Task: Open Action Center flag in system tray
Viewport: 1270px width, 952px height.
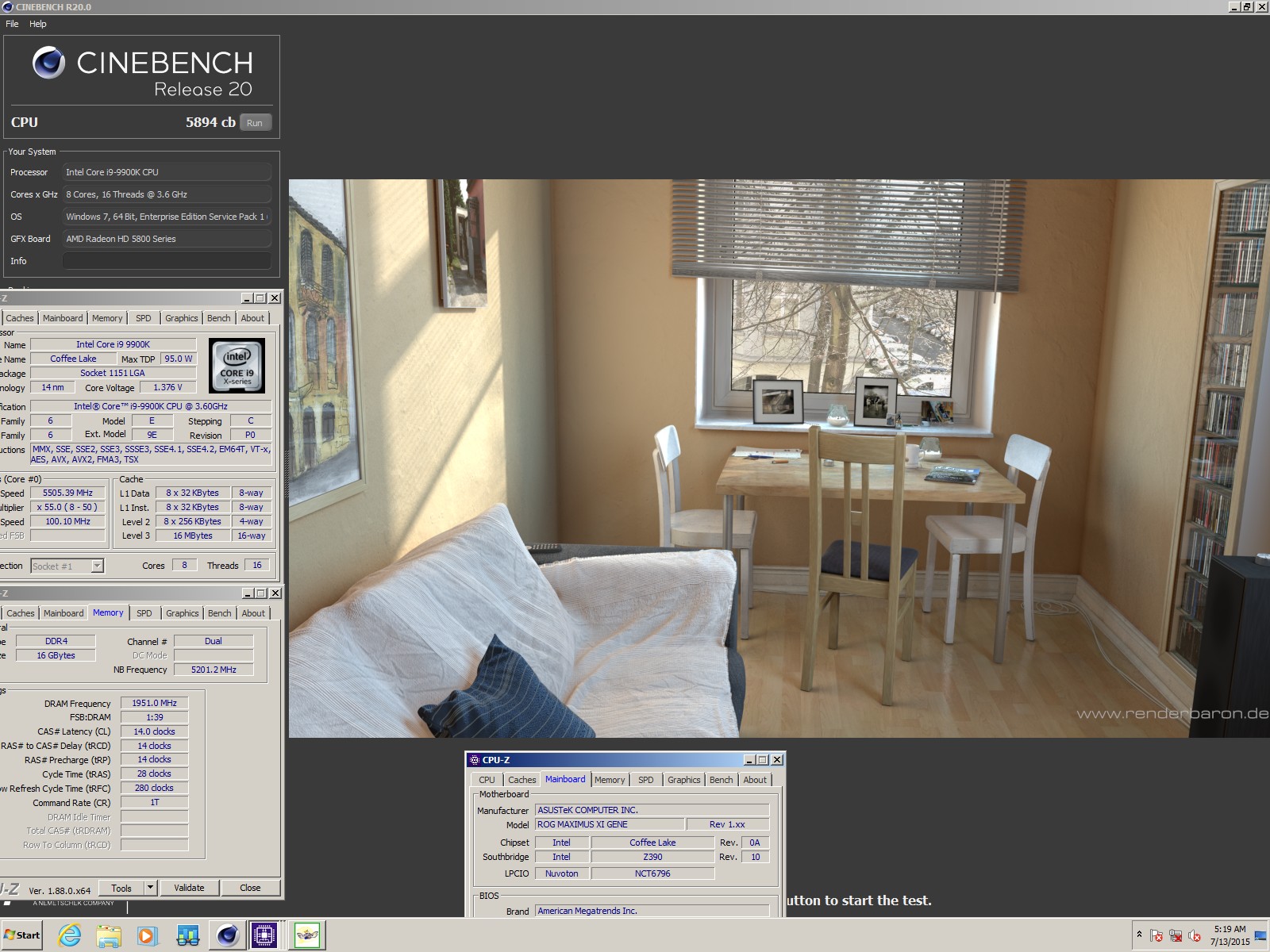Action: (x=1156, y=936)
